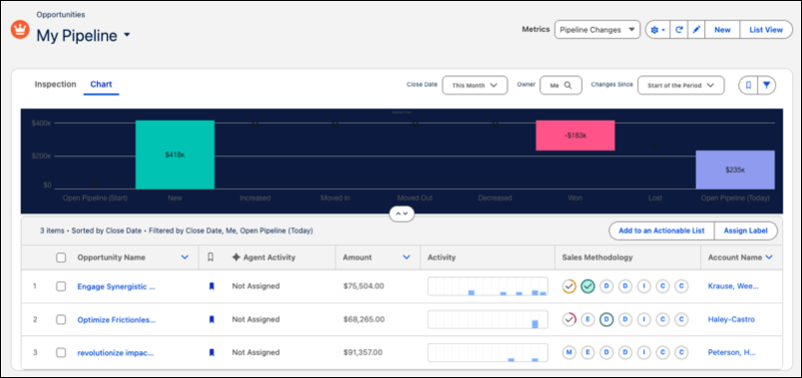This screenshot has height=378, width=802.
Task: Click the Activity column header
Action: 441,257
